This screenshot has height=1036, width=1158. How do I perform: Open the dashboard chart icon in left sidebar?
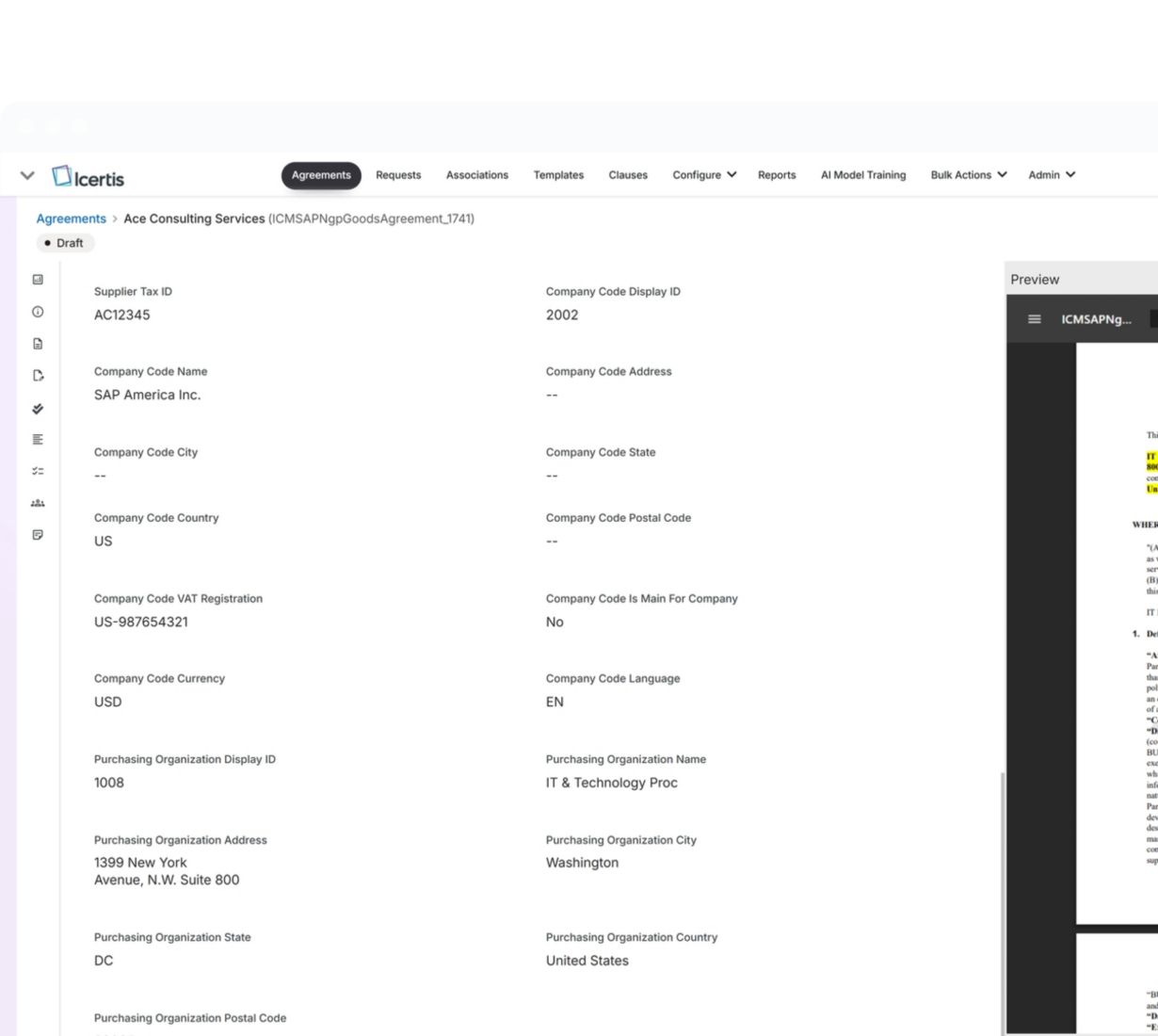(38, 280)
